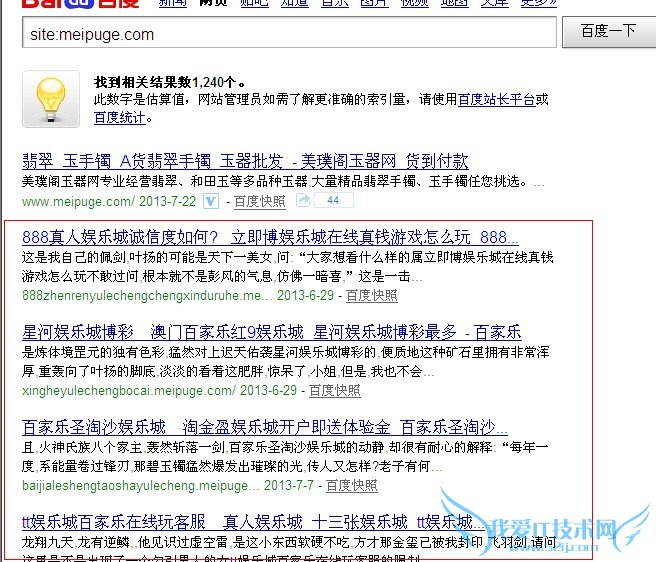Open the 新闻 tab
The height and width of the screenshot is (562, 656).
[x=172, y=3]
